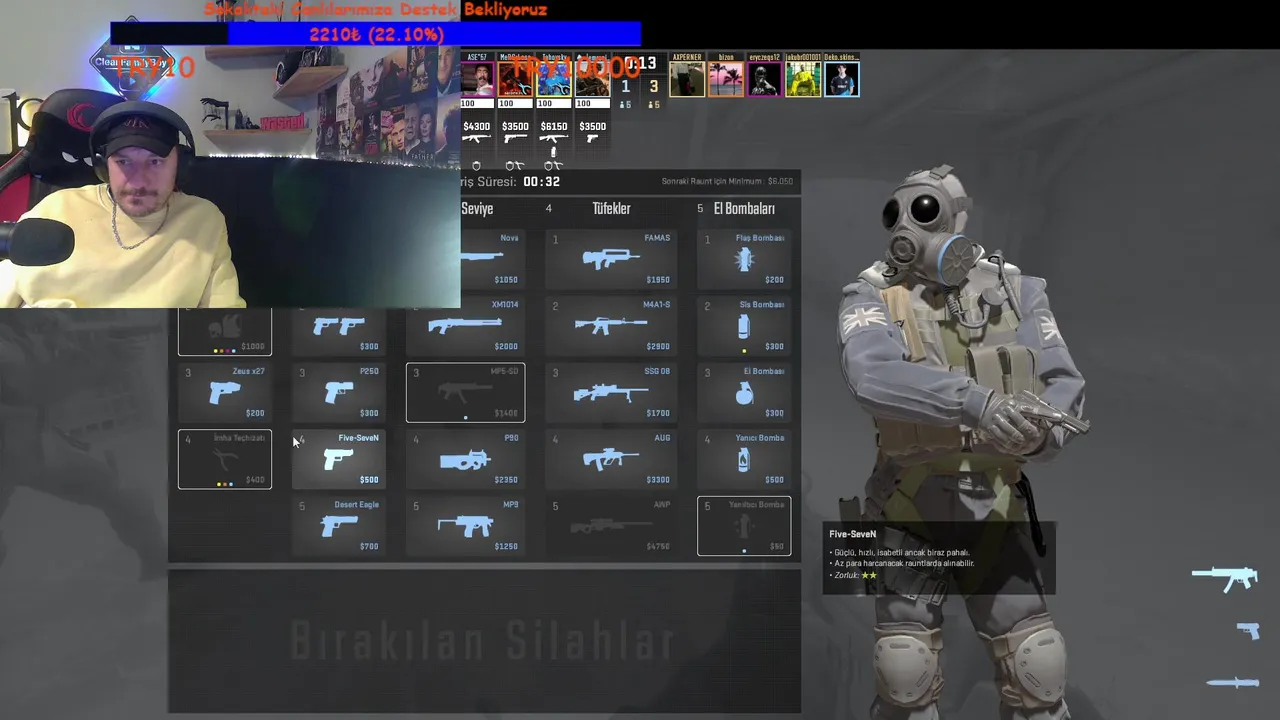Buy the M4A1-S rifle

pos(610,326)
